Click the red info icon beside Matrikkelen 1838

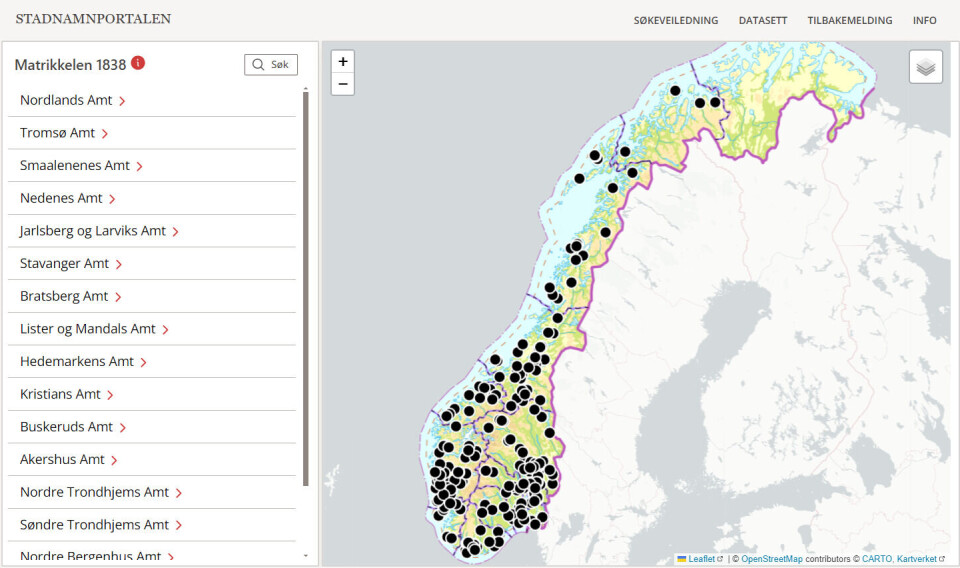(x=138, y=63)
